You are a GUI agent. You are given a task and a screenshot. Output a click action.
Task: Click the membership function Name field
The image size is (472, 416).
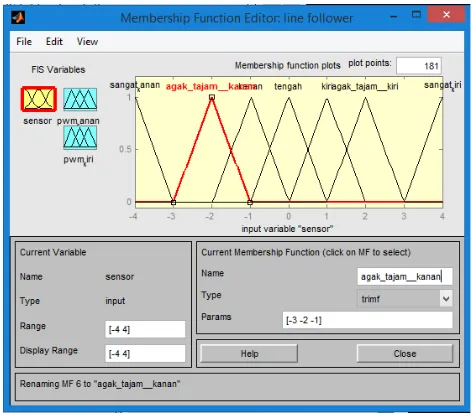(405, 276)
